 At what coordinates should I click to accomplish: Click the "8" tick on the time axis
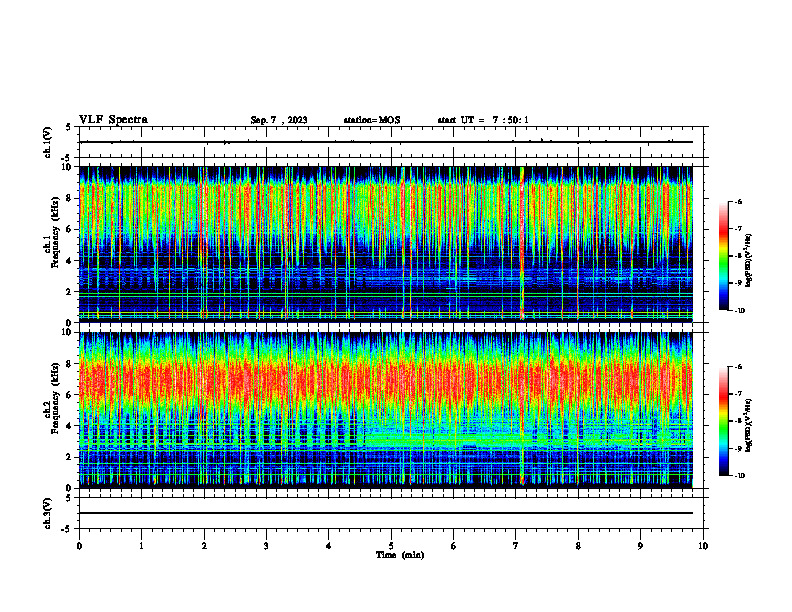(x=578, y=546)
